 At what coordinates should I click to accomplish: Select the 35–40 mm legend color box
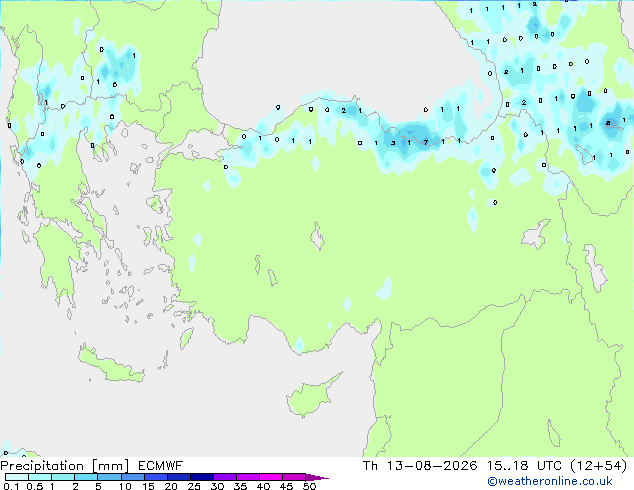247,477
